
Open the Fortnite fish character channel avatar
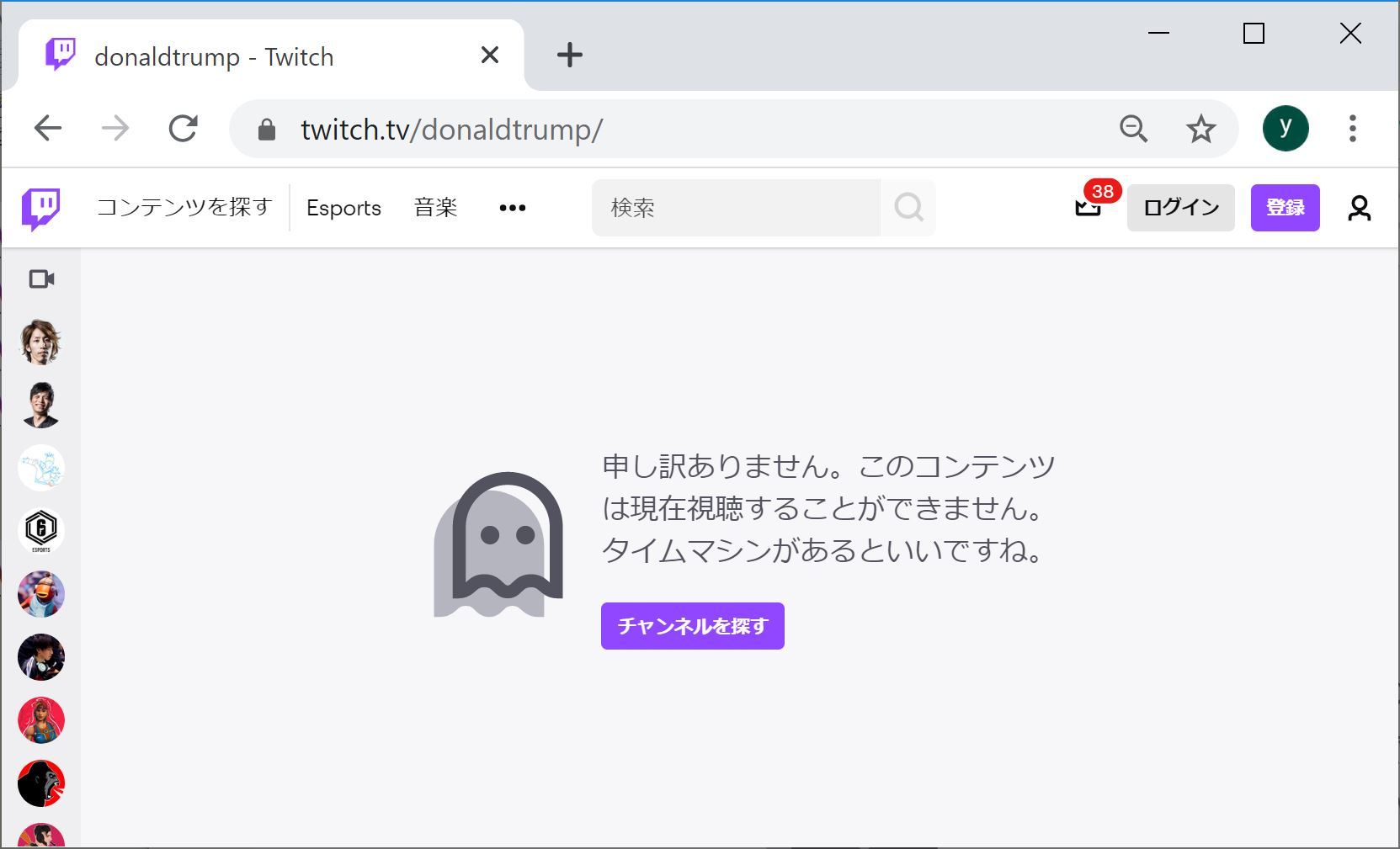point(41,594)
